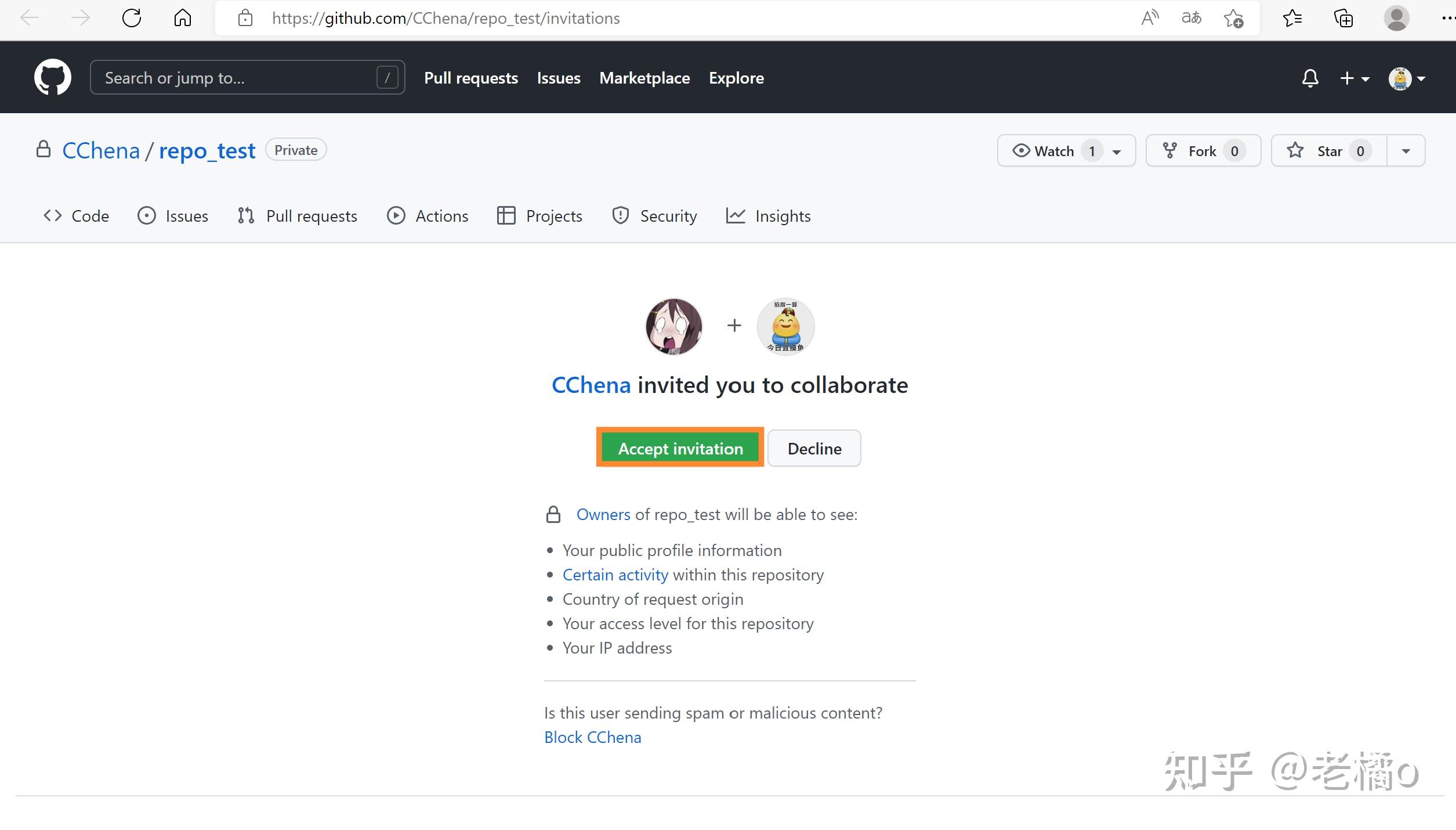Image resolution: width=1456 pixels, height=830 pixels.
Task: Decline the invitation
Action: [x=814, y=448]
